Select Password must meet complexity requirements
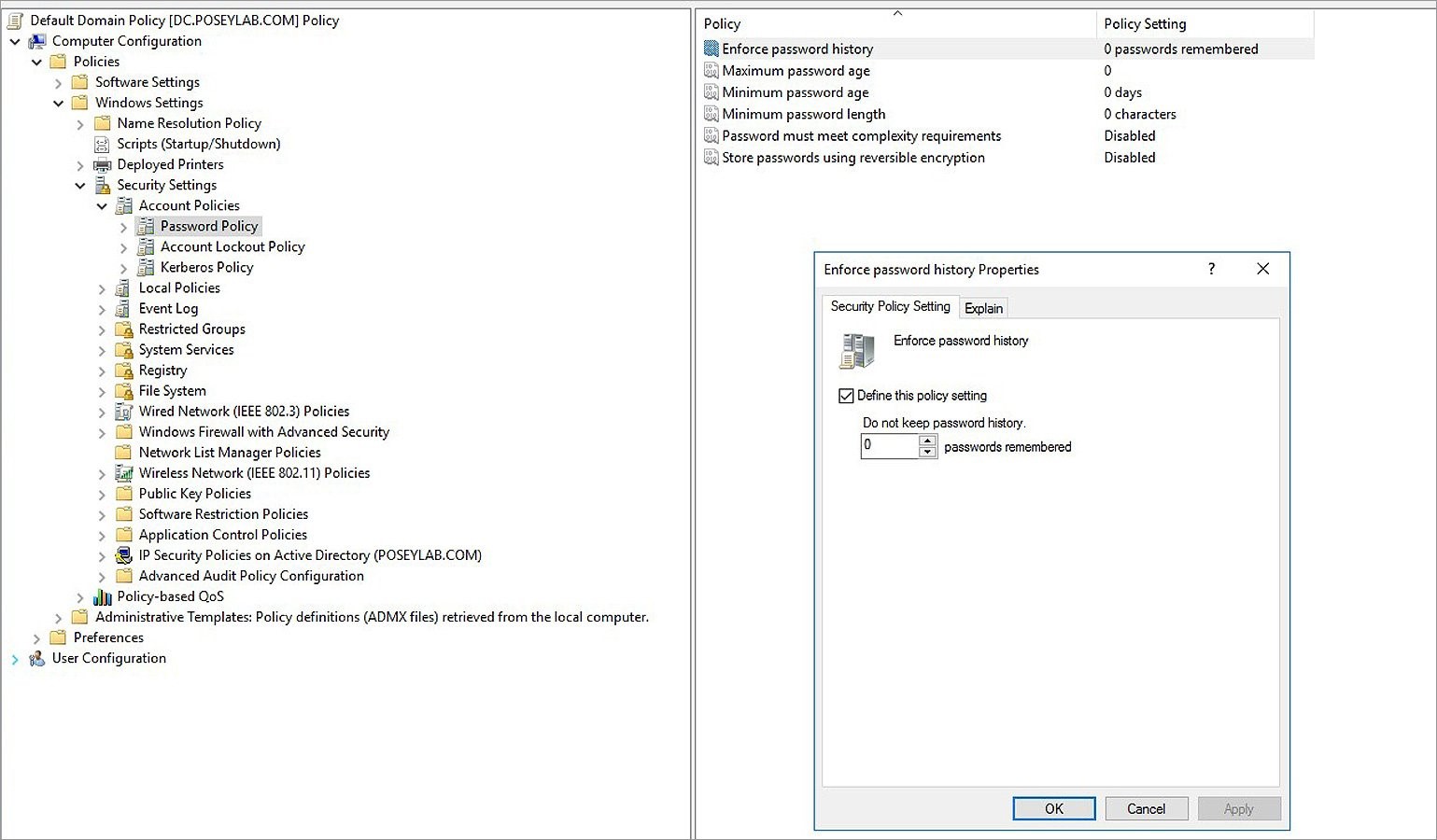Image resolution: width=1437 pixels, height=840 pixels. point(861,135)
